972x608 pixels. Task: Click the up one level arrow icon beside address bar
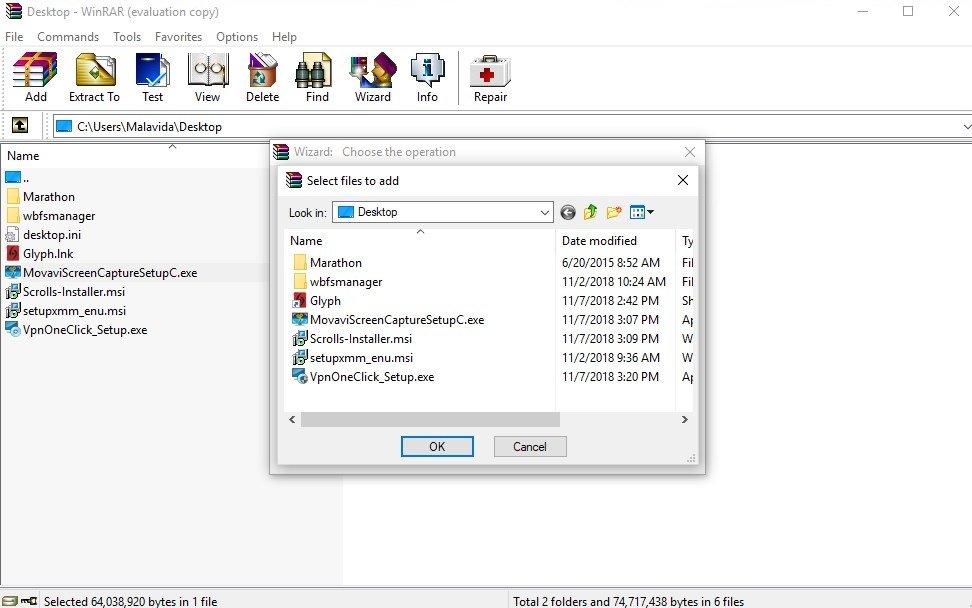20,126
